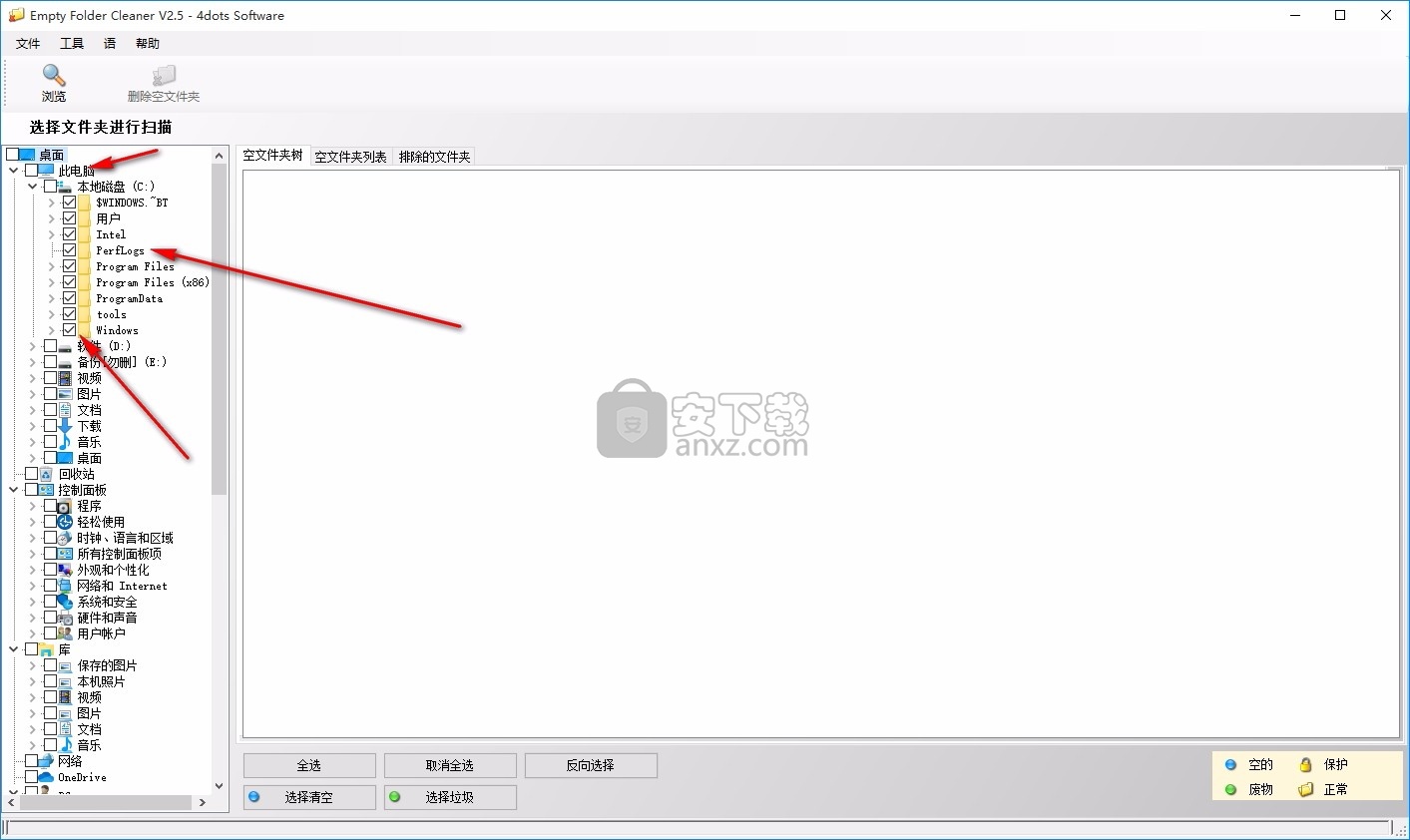This screenshot has height=840, width=1410.
Task: Click the Program Files folder icon
Action: tap(84, 266)
